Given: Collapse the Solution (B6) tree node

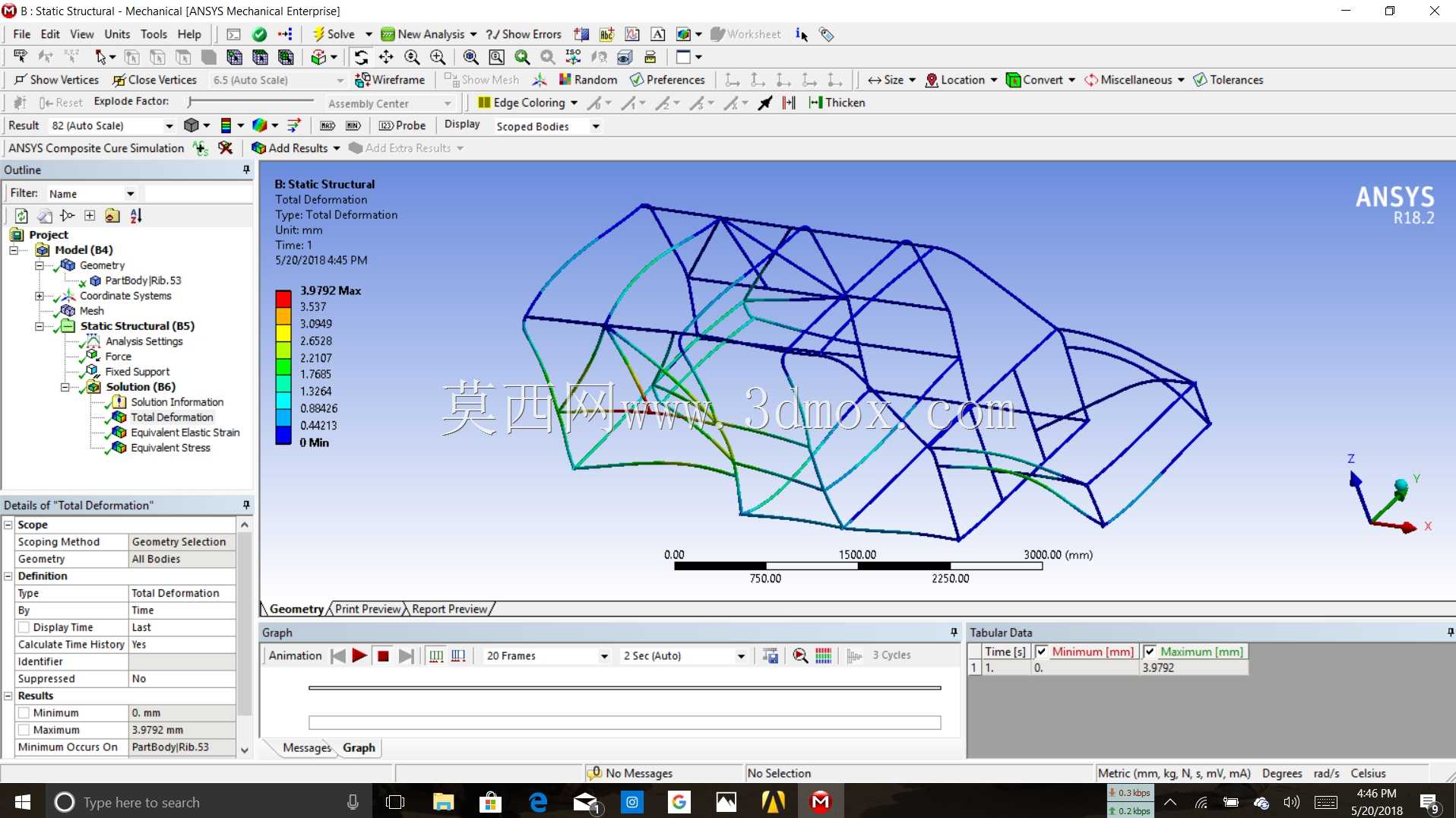Looking at the screenshot, I should pyautogui.click(x=65, y=387).
